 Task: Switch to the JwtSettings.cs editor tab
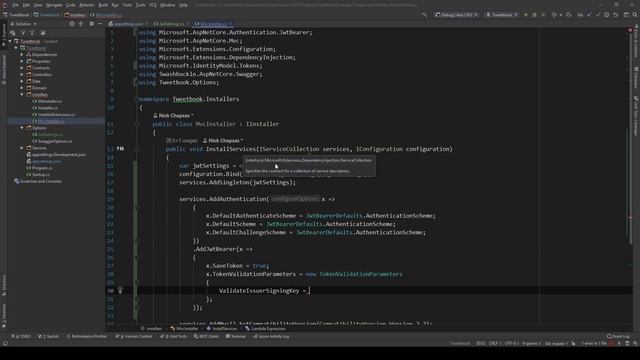[x=171, y=24]
